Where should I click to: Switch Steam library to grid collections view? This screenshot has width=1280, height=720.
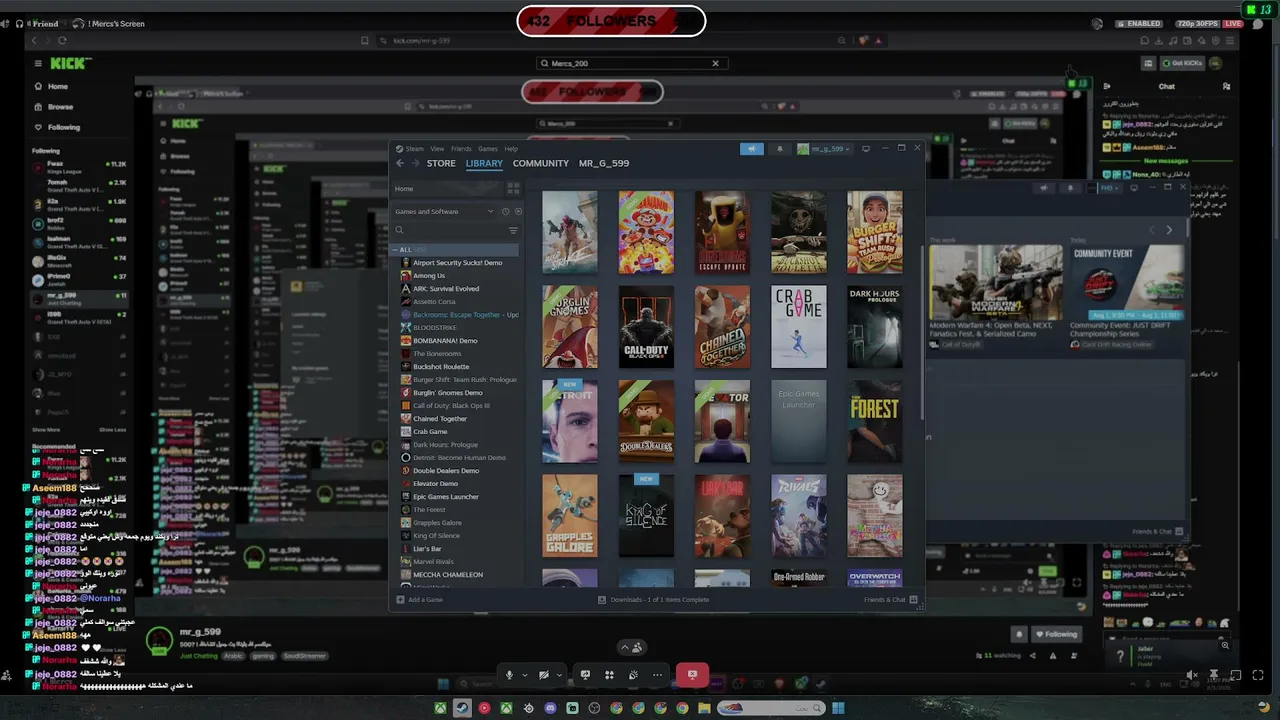(x=514, y=188)
